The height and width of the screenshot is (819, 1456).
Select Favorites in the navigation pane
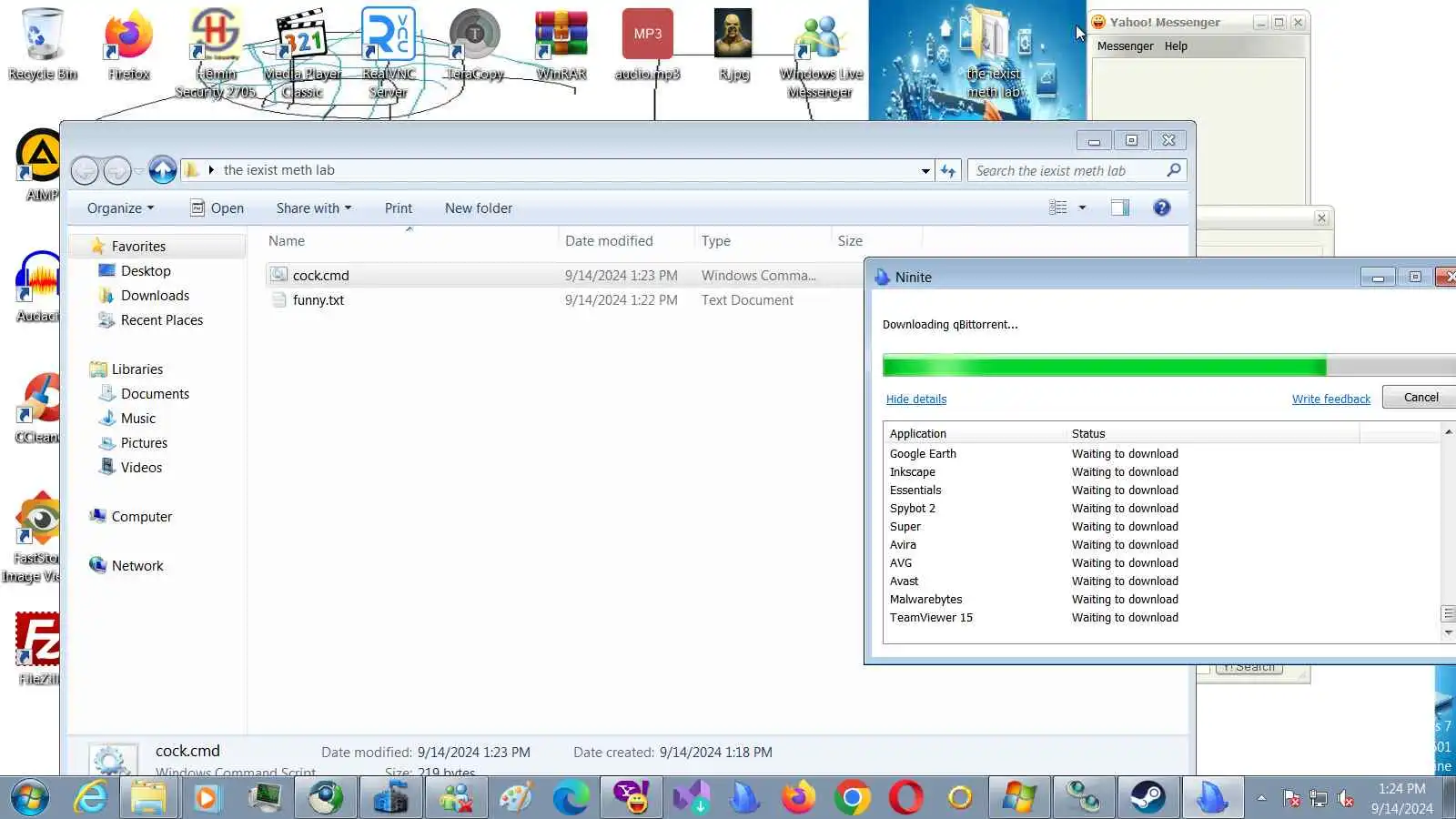[138, 246]
